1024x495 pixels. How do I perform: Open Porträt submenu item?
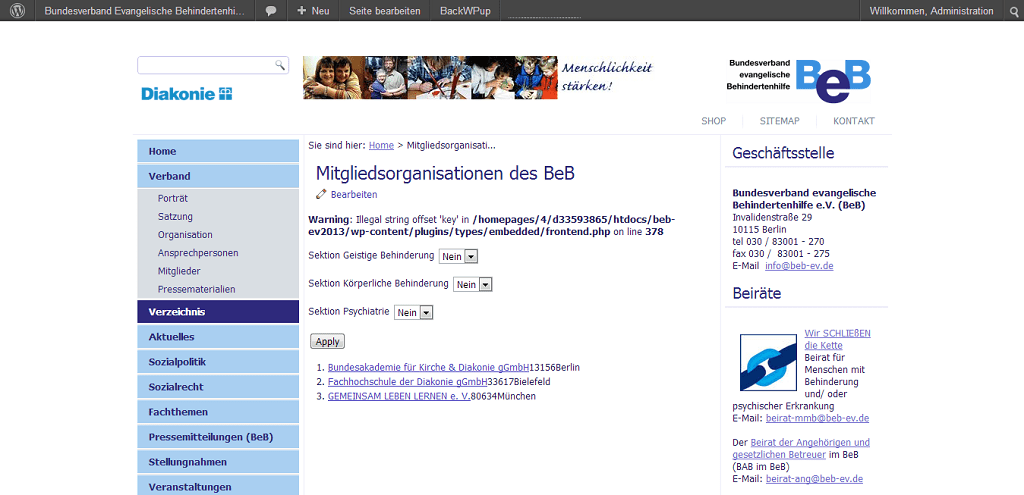[x=172, y=198]
